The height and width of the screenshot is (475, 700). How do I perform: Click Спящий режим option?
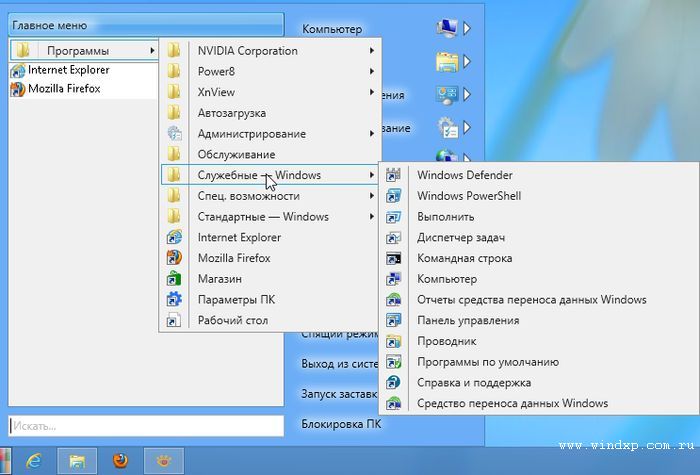[x=339, y=333]
